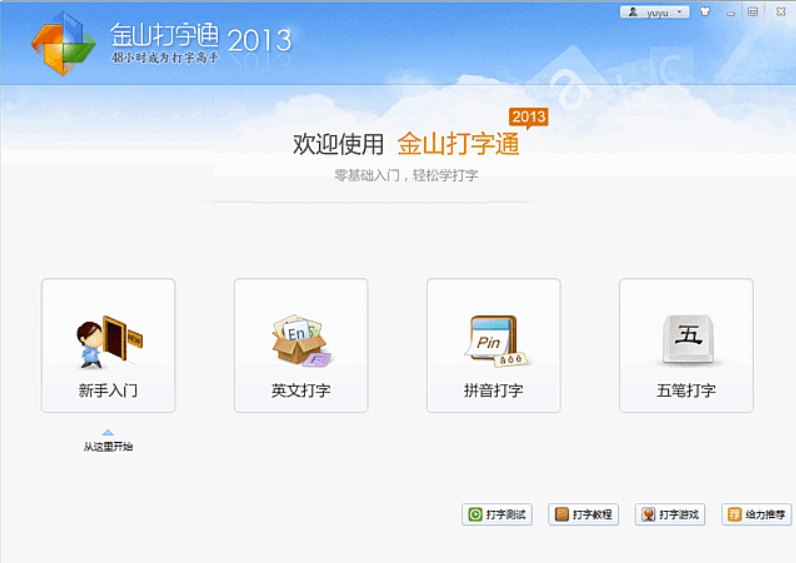The image size is (796, 563).
Task: Click the 欢迎使用 金山打字通 welcome heading
Action: coord(406,144)
